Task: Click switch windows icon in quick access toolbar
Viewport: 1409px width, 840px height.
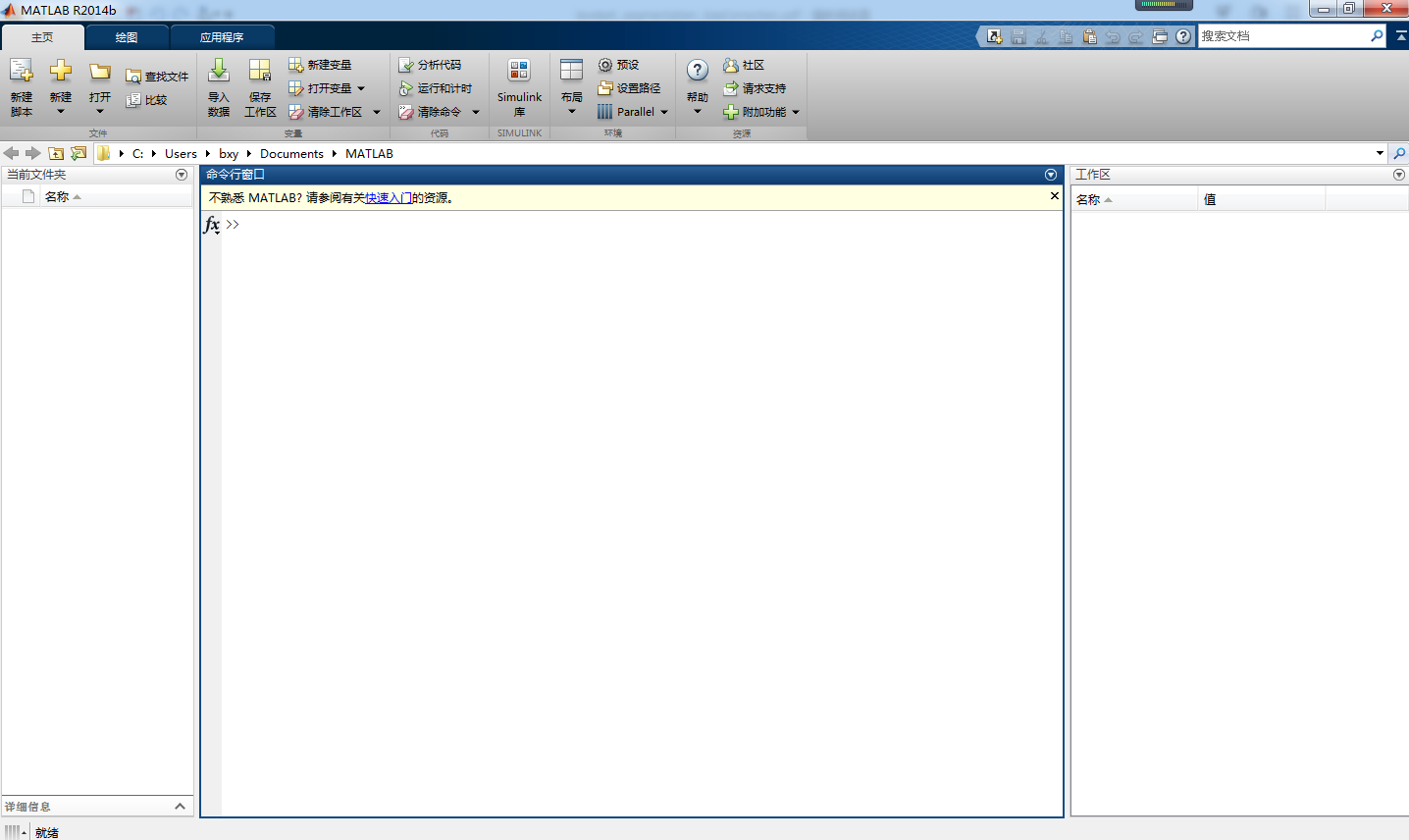Action: [1160, 36]
